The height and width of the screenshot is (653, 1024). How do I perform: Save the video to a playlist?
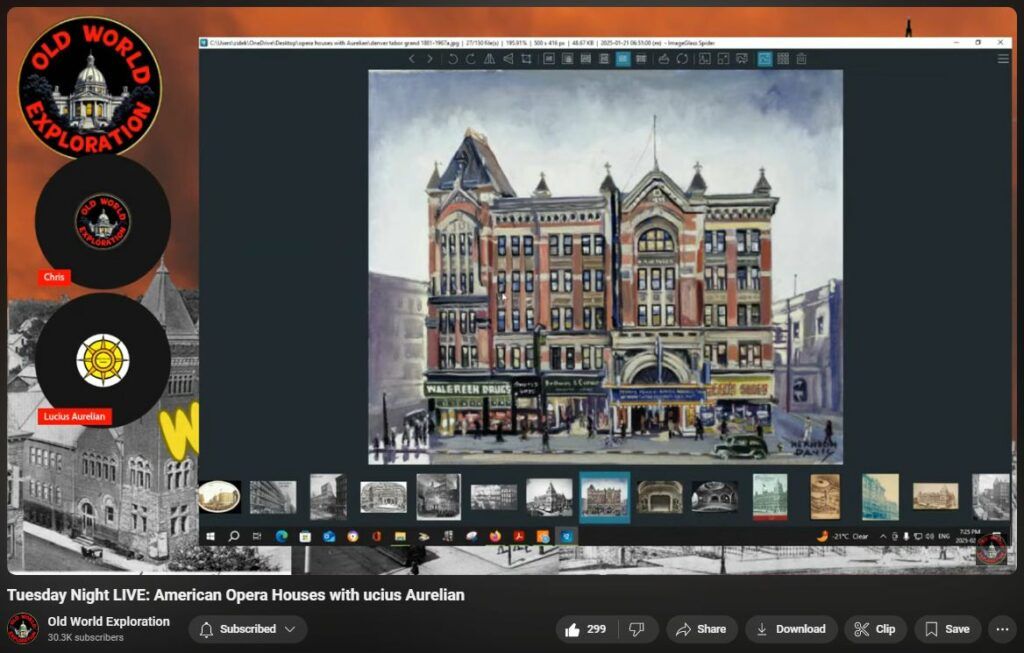coord(946,629)
